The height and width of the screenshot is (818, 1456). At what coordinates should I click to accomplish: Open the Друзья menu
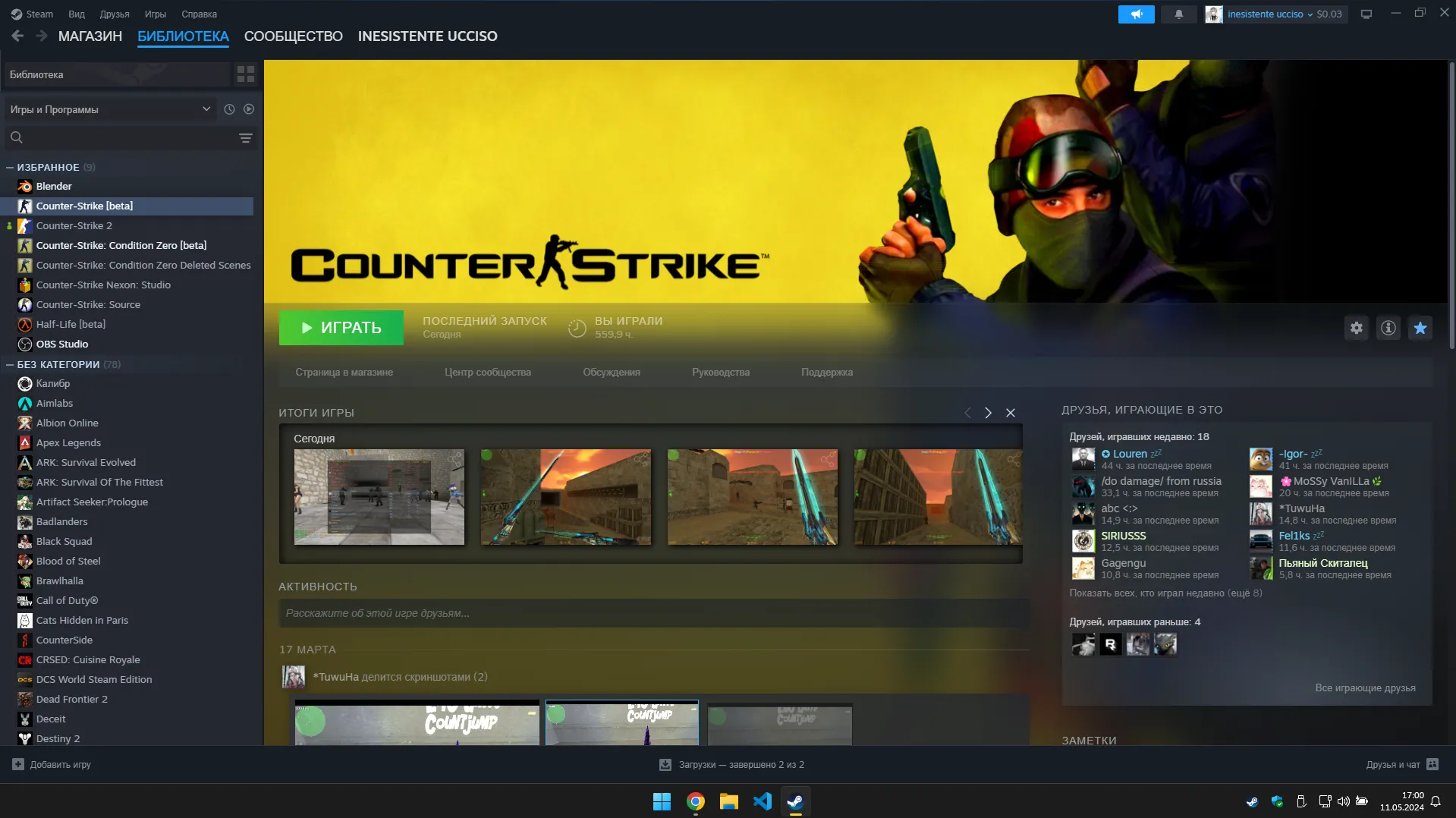tap(115, 14)
